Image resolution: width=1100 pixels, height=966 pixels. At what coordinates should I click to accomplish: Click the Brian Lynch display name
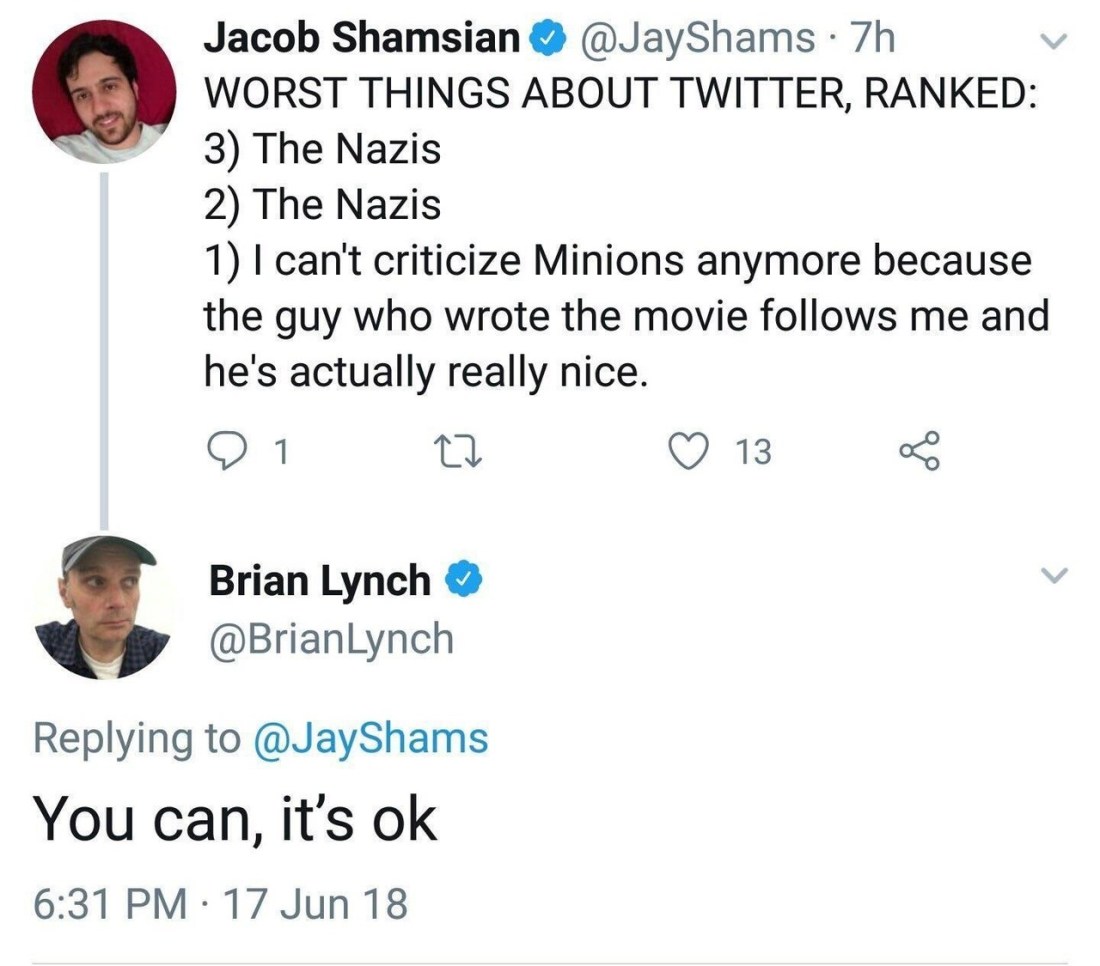[x=320, y=580]
